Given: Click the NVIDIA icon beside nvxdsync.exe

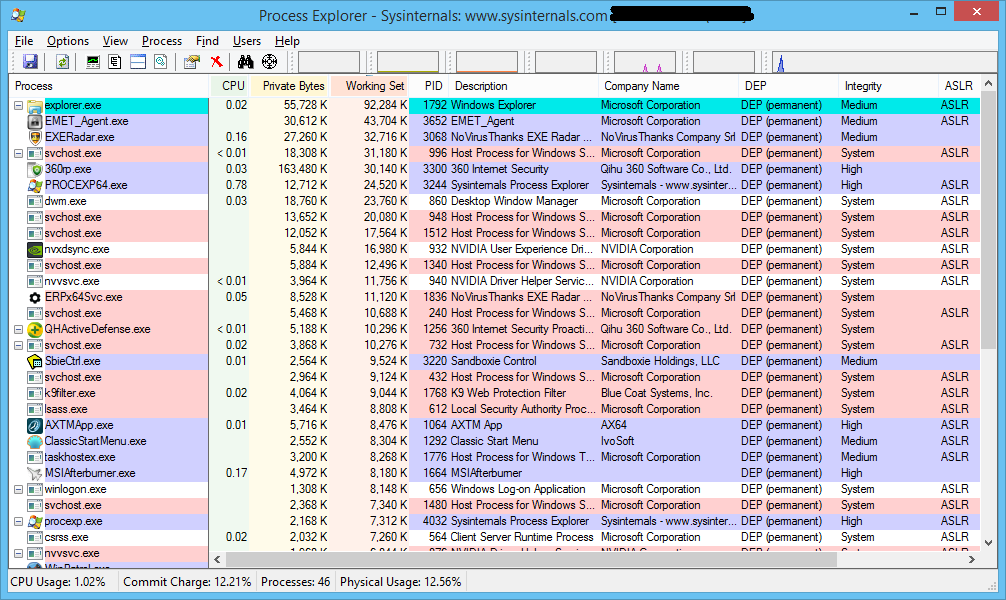Looking at the screenshot, I should (x=35, y=249).
